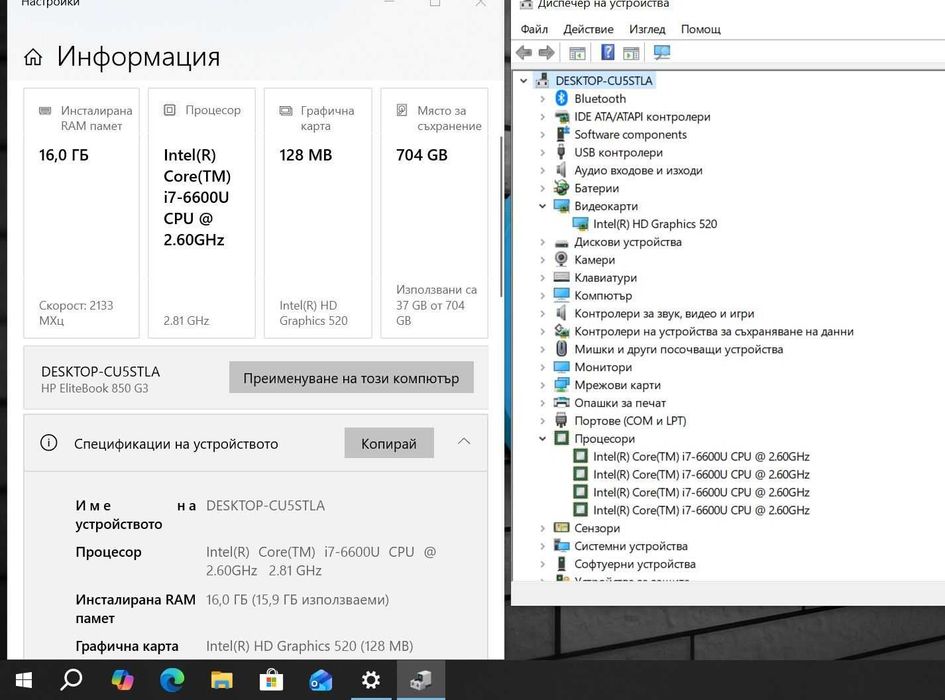The height and width of the screenshot is (700, 945).
Task: Click Преименуване на този компютър button
Action: pos(351,378)
